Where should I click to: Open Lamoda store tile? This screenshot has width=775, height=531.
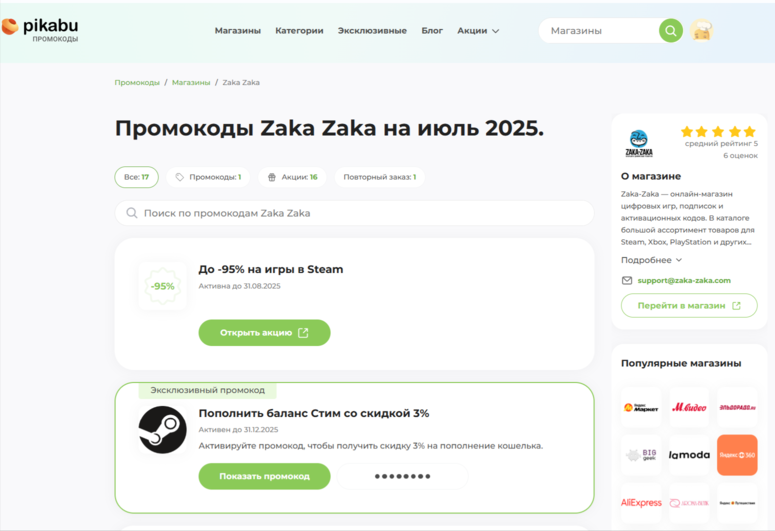point(689,455)
